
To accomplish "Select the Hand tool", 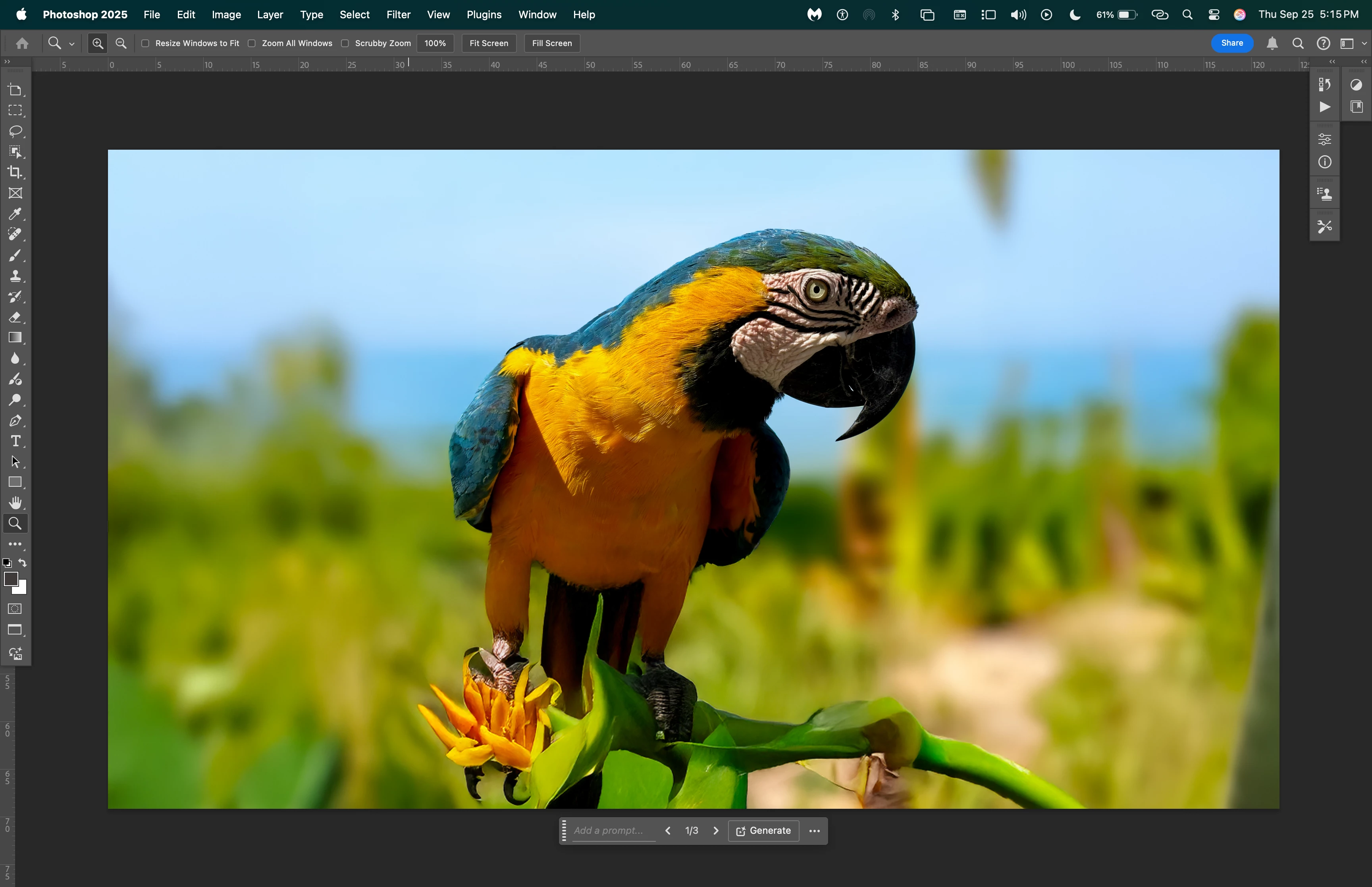I will tap(15, 503).
